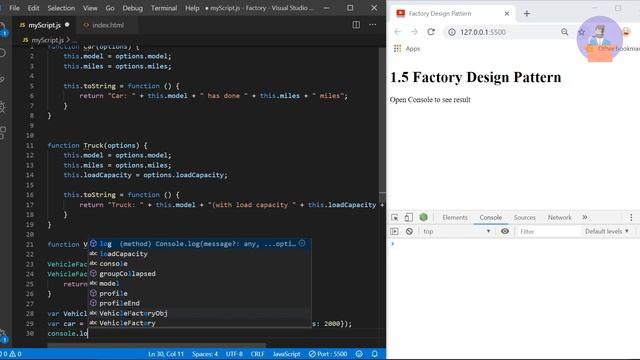Screen dimensions: 640x360
Task: Open the errors and warnings status indicator
Action: (x=11, y=354)
